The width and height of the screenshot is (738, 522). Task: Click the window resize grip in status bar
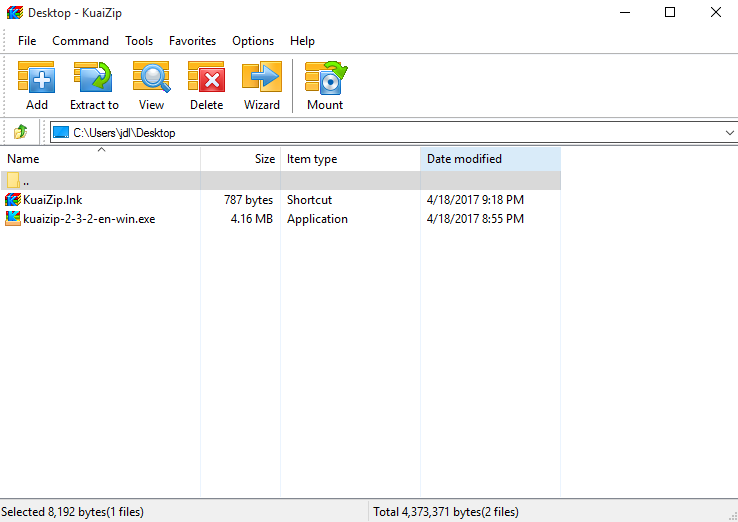coord(732,516)
